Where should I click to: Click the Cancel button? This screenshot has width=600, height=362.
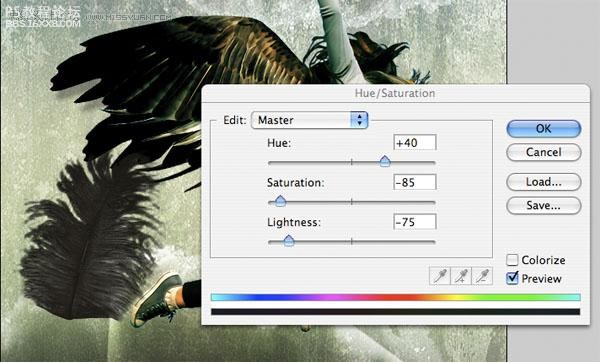[x=544, y=152]
